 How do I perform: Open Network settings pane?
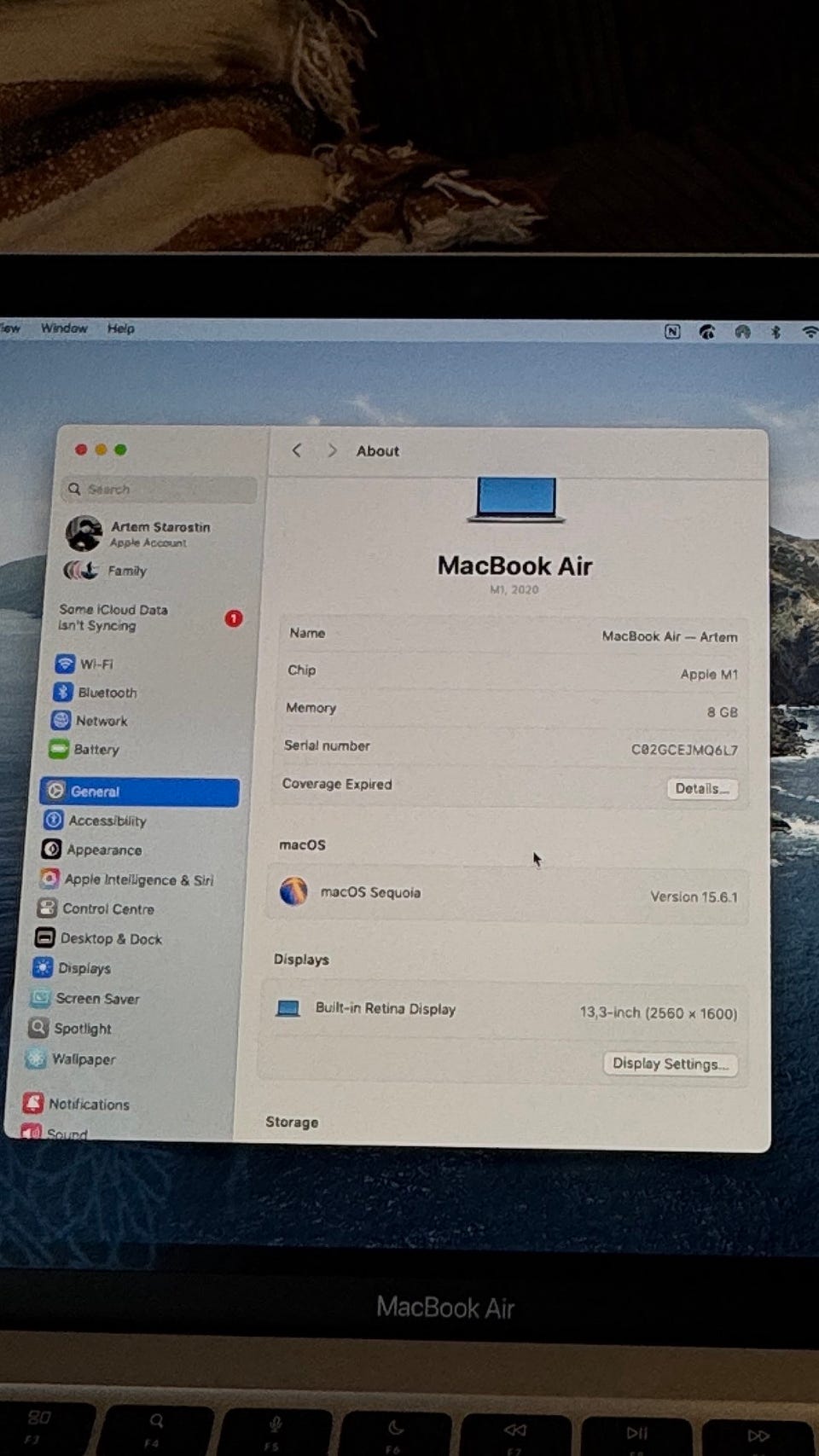tap(89, 720)
